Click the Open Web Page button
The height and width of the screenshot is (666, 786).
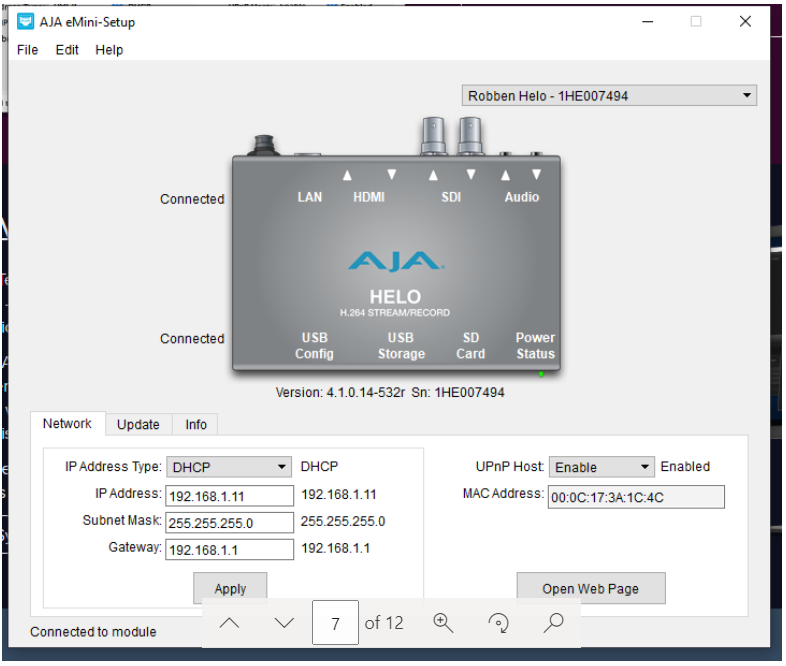(x=591, y=588)
